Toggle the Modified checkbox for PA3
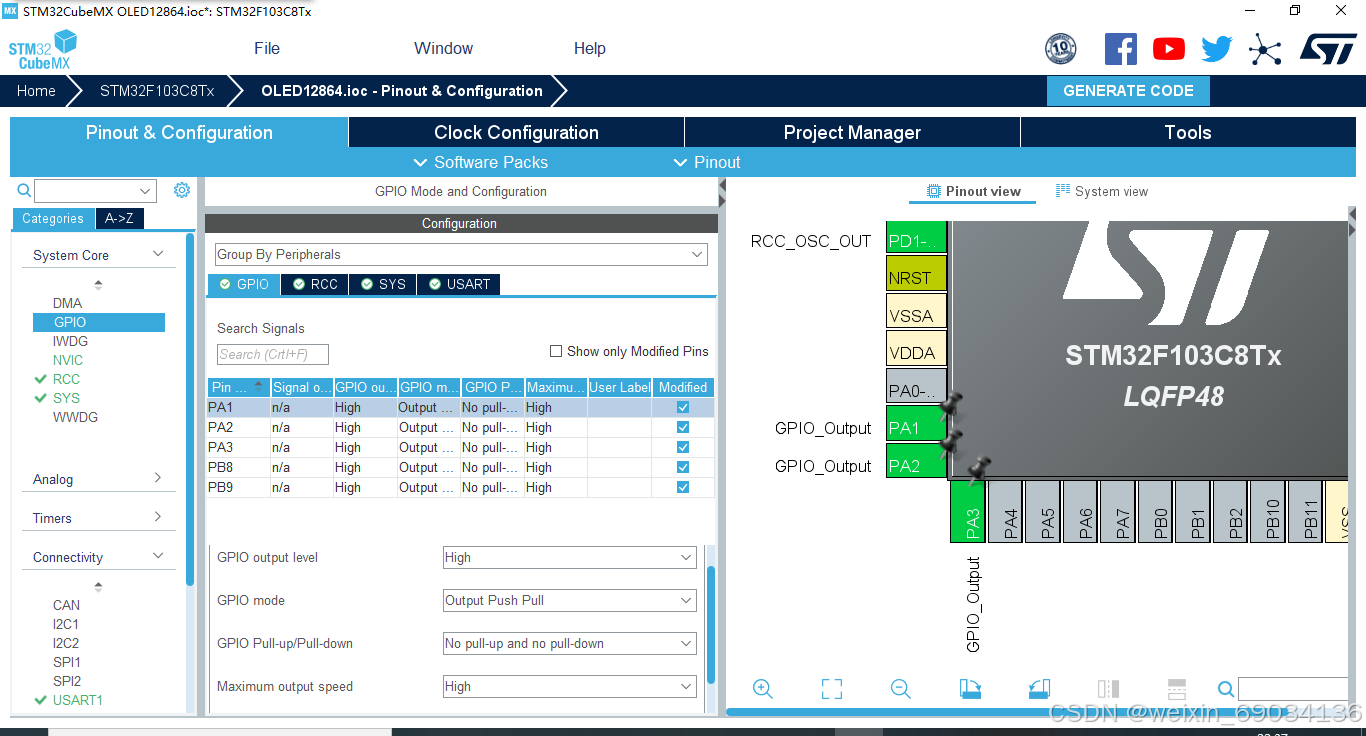This screenshot has height=736, width=1366. click(683, 447)
